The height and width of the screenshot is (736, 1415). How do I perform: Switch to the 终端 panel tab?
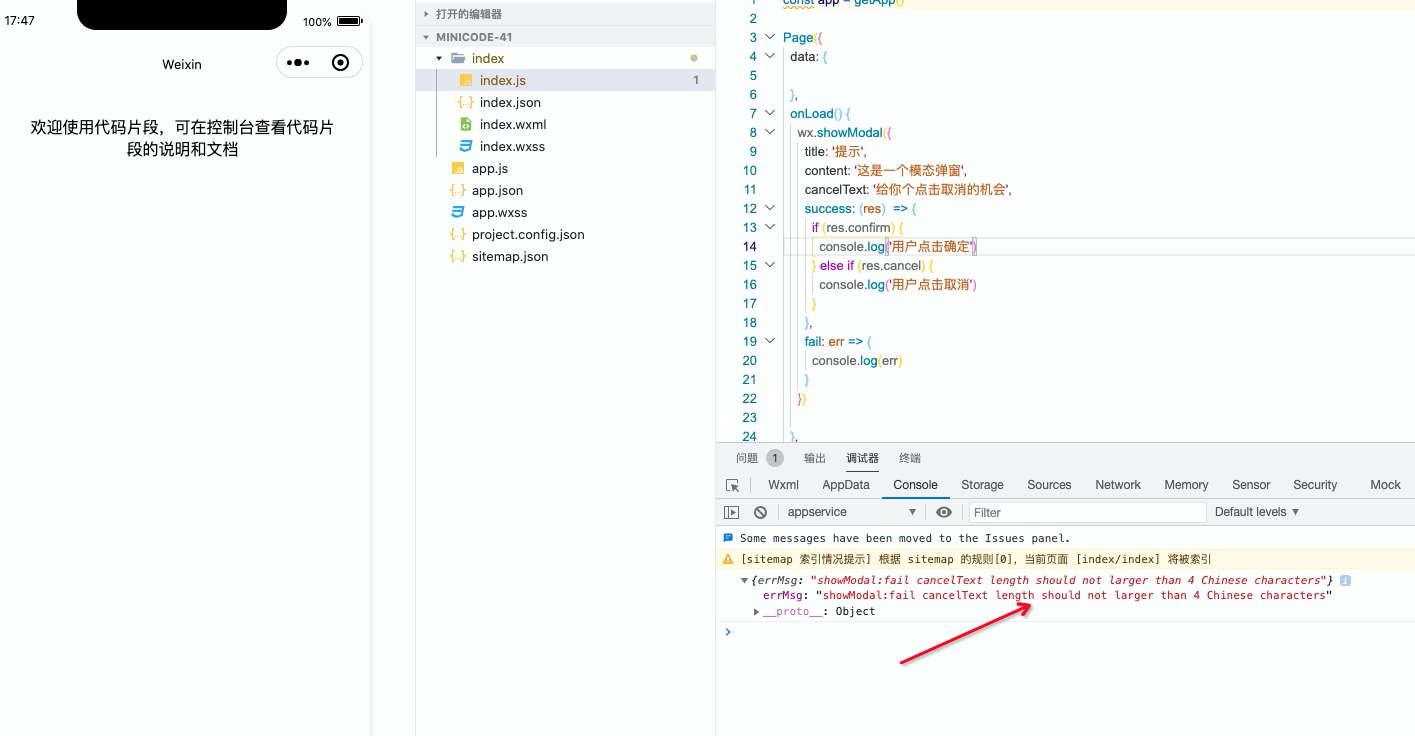(910, 458)
